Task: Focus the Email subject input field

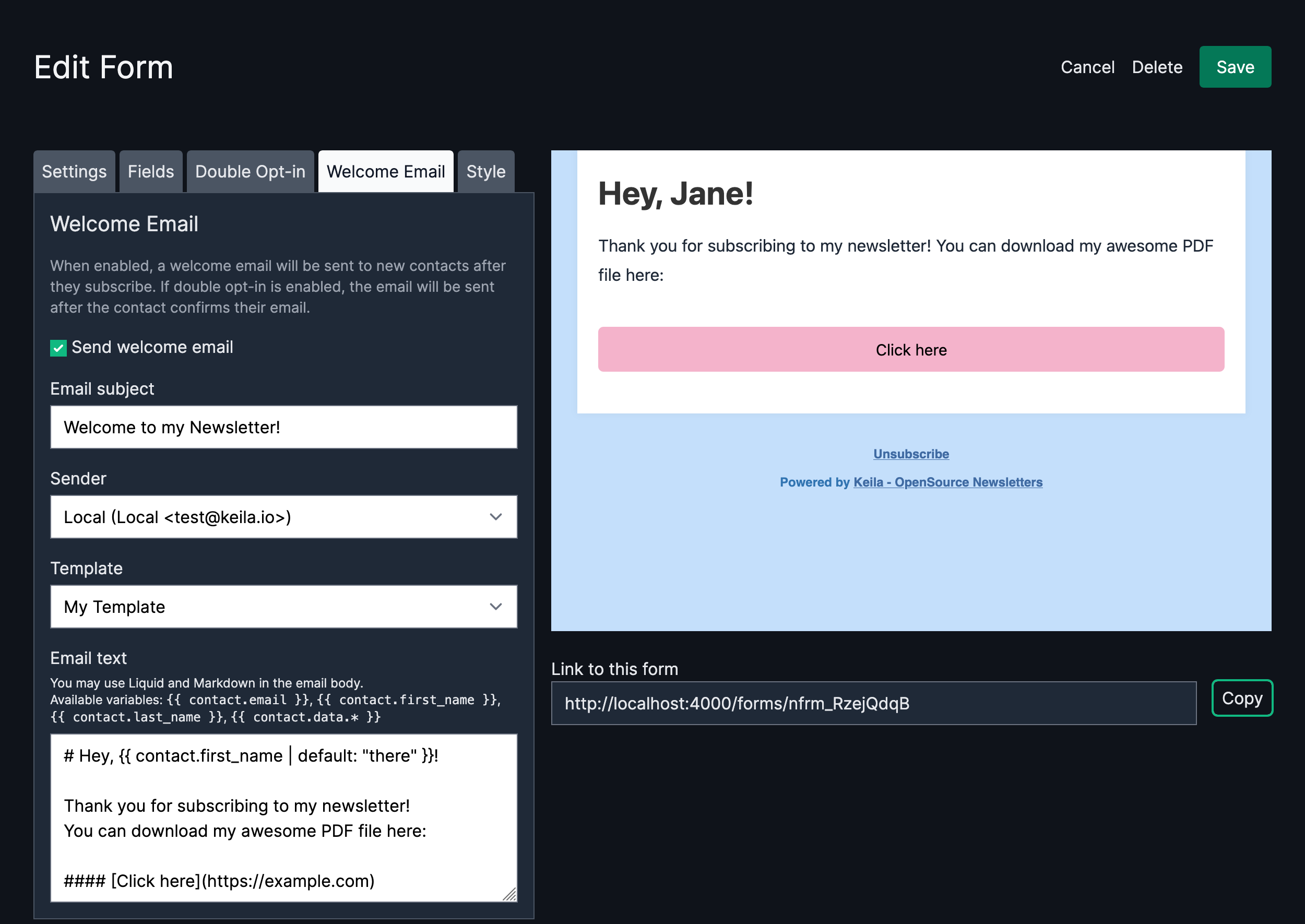Action: [283, 428]
